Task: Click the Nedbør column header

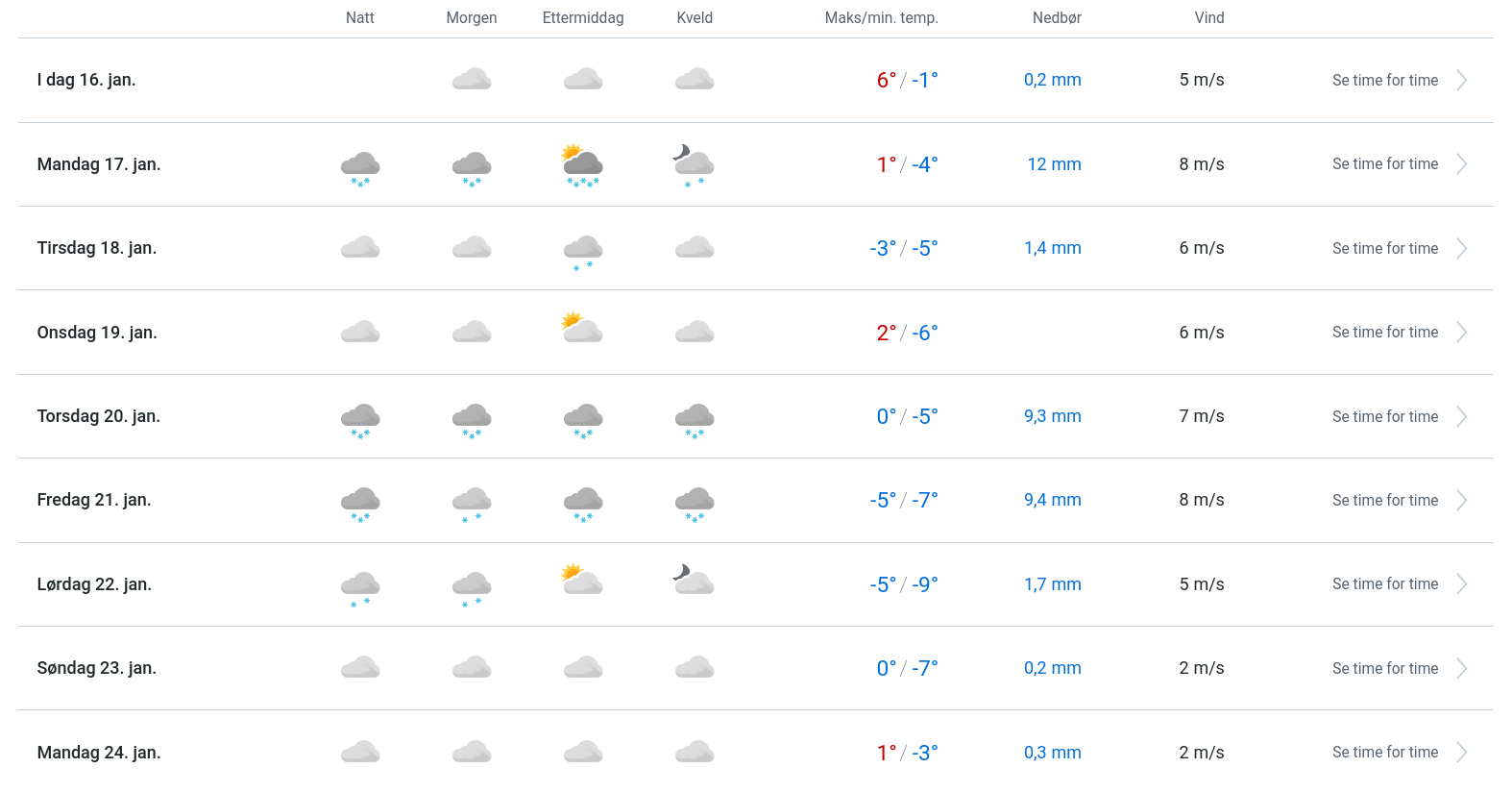Action: (1057, 18)
